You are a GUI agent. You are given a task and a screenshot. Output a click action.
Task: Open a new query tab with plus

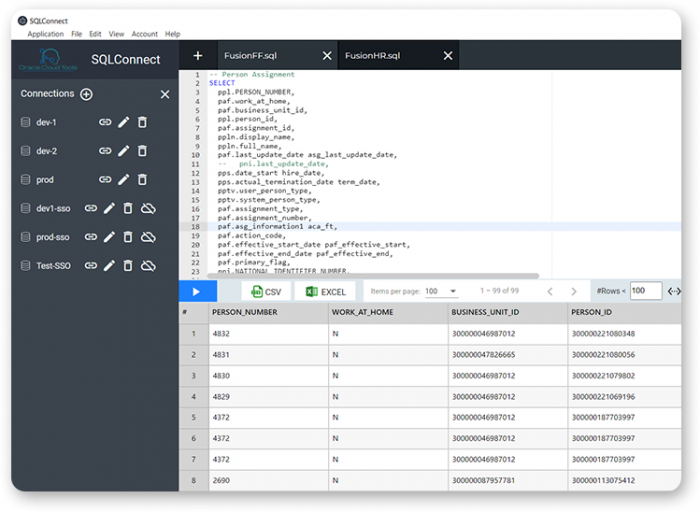(x=198, y=55)
